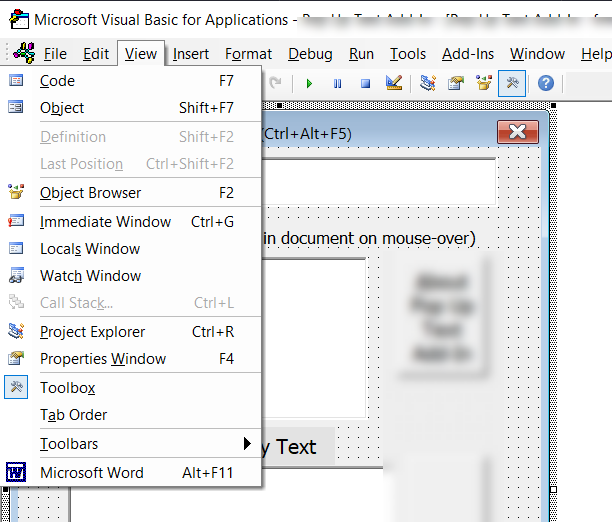This screenshot has width=612, height=522.
Task: Click the Properties Window menu icon
Action: [x=16, y=358]
